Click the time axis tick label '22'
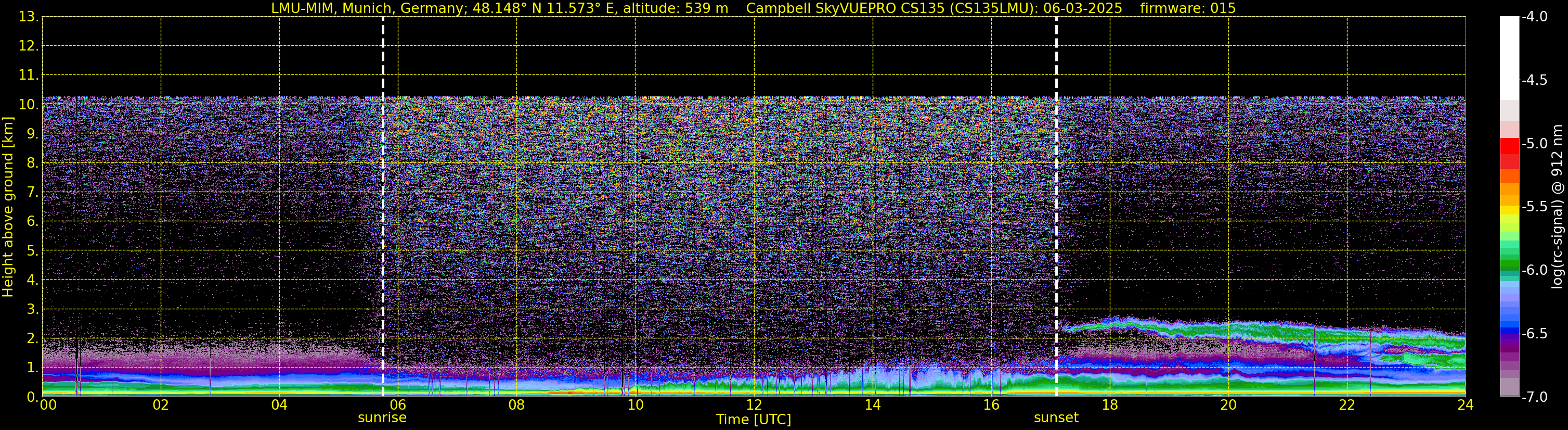 pos(1347,405)
